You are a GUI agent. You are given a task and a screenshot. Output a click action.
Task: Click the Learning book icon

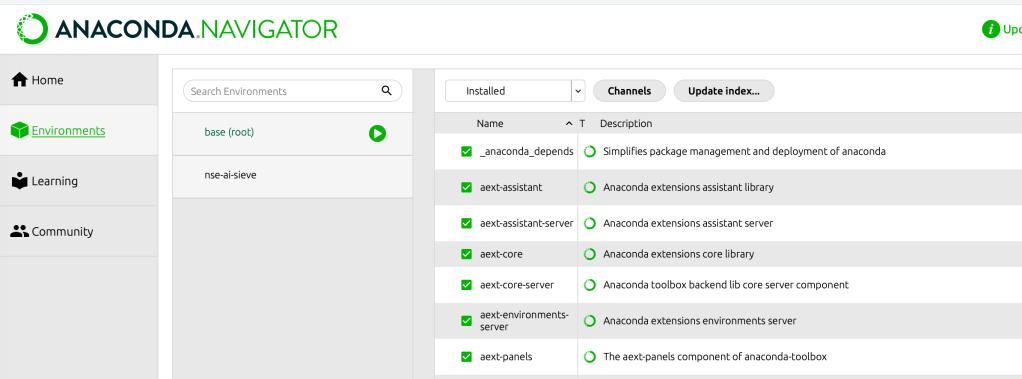pos(20,181)
